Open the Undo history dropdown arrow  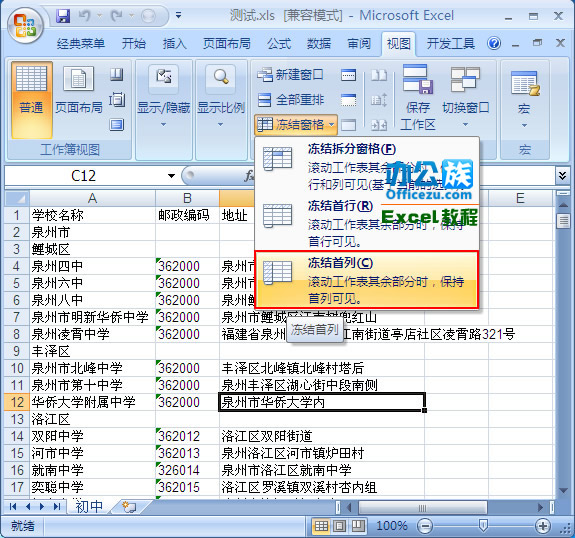(100, 15)
